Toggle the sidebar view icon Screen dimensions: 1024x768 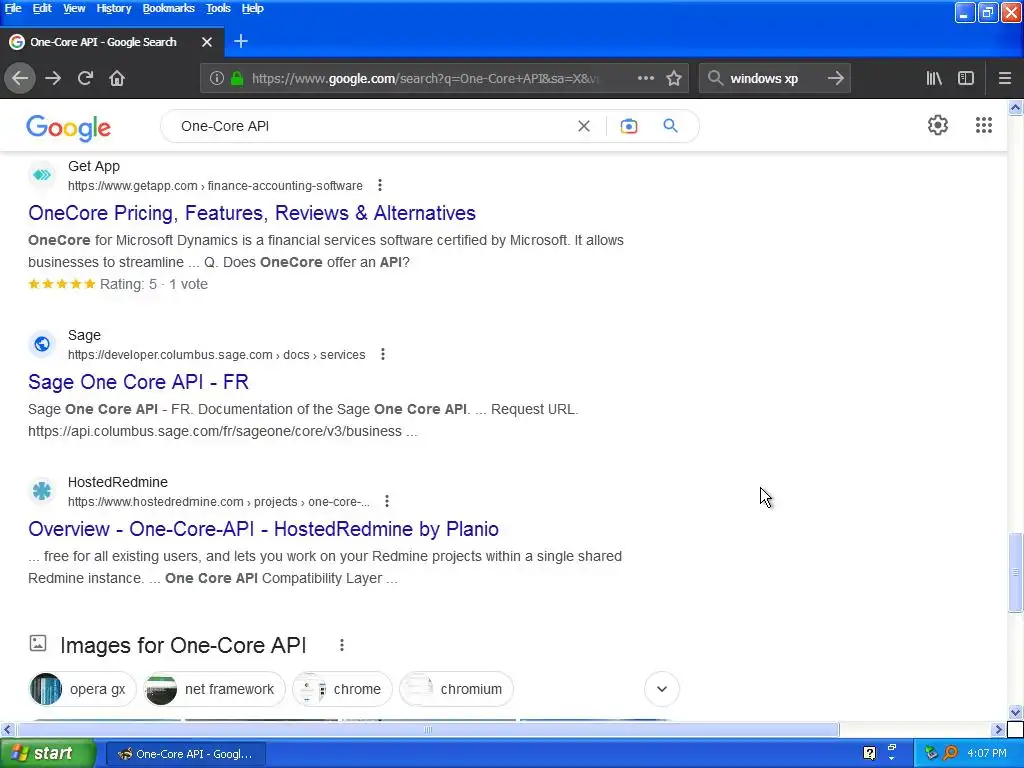966,78
